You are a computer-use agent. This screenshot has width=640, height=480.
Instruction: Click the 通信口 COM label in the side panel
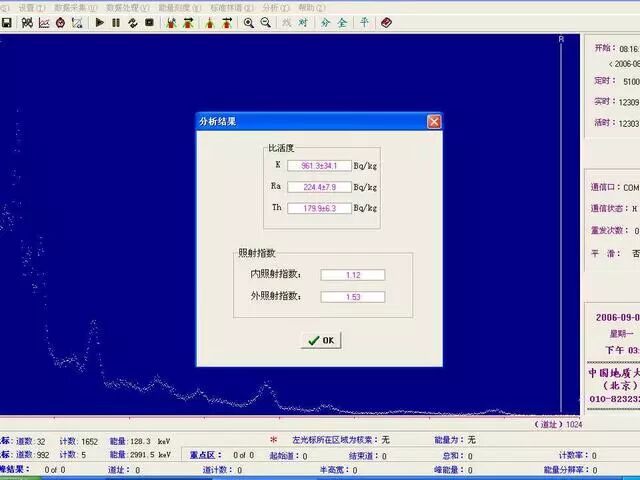[x=615, y=187]
